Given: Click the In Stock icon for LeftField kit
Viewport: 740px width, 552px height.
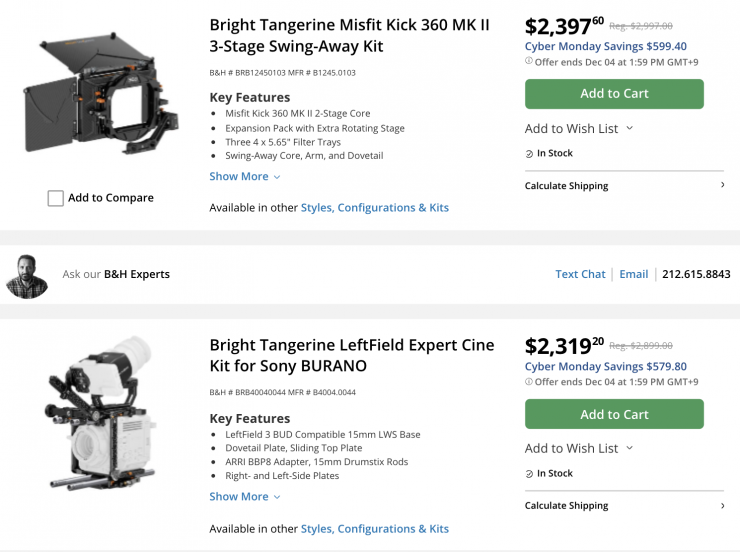Looking at the screenshot, I should pos(530,474).
